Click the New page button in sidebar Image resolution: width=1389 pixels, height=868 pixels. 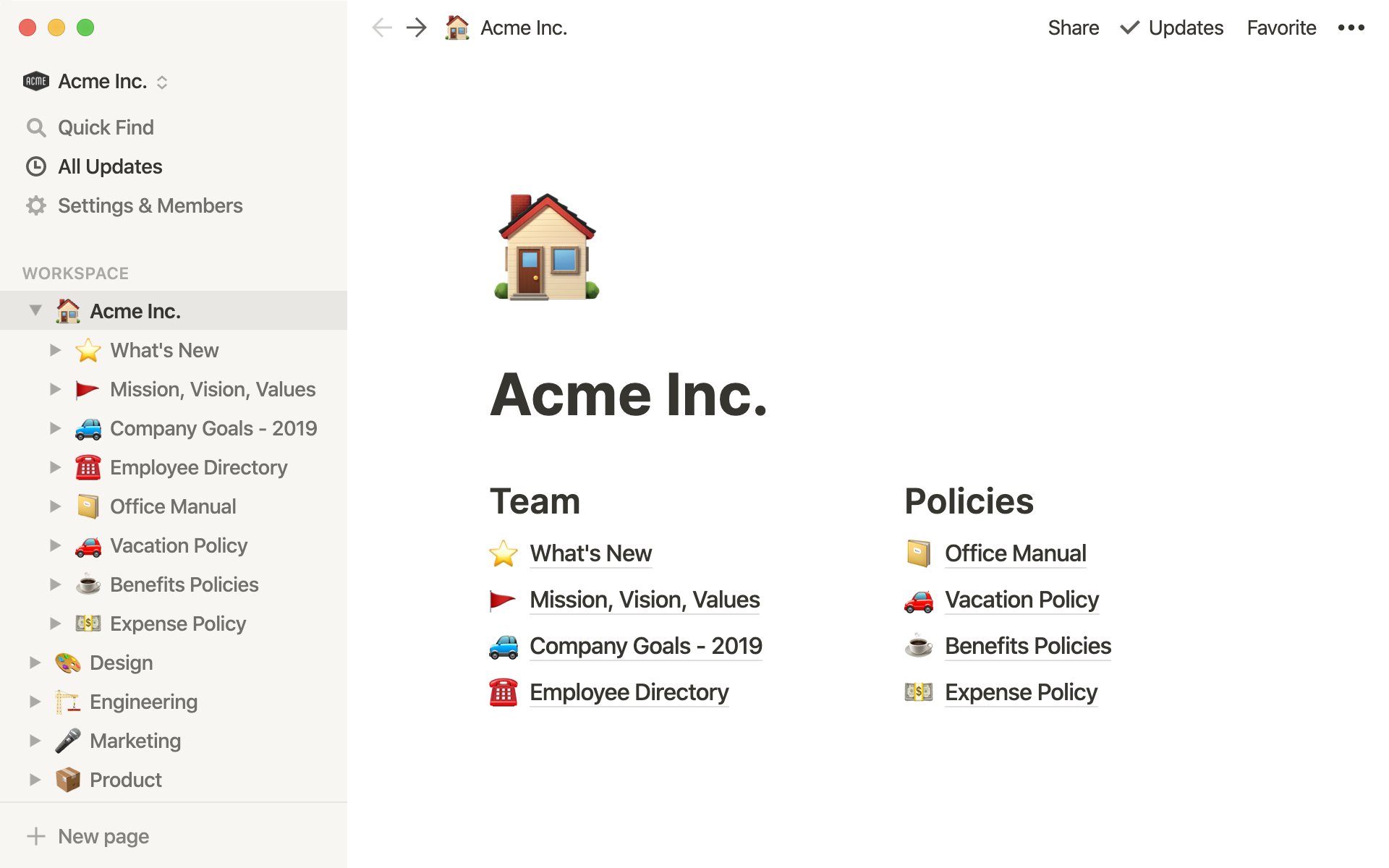(102, 836)
